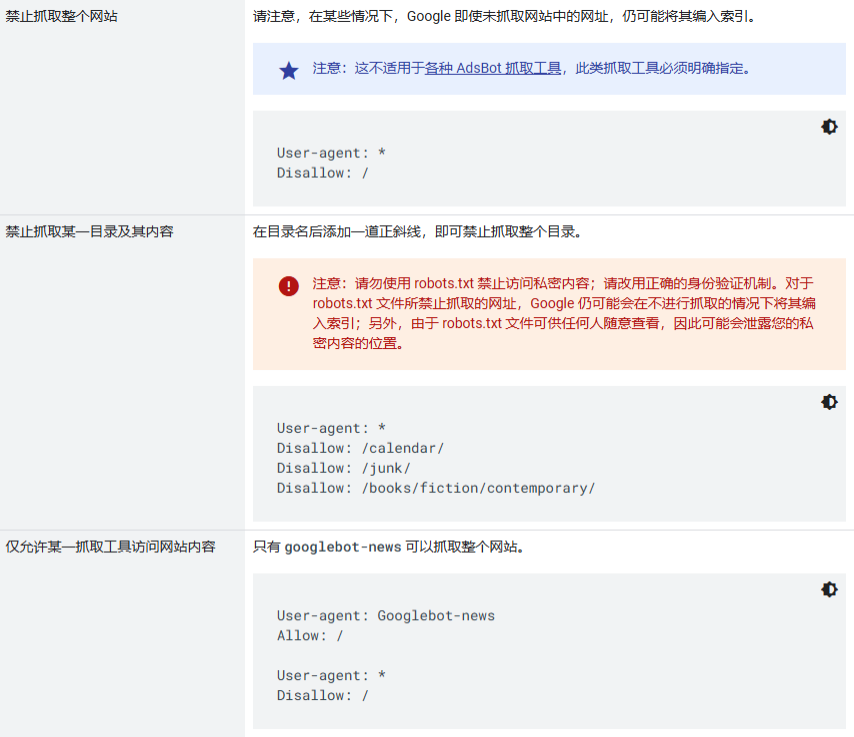
Task: Toggle dark theme on the Googlebot-news code block
Action: [829, 590]
